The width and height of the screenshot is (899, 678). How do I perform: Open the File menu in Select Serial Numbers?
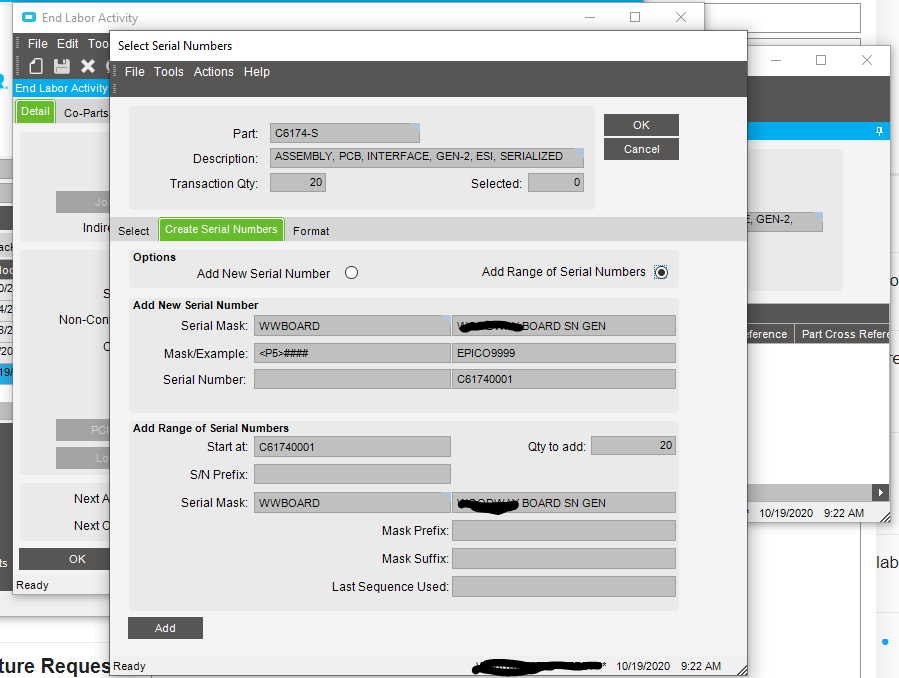(x=134, y=71)
